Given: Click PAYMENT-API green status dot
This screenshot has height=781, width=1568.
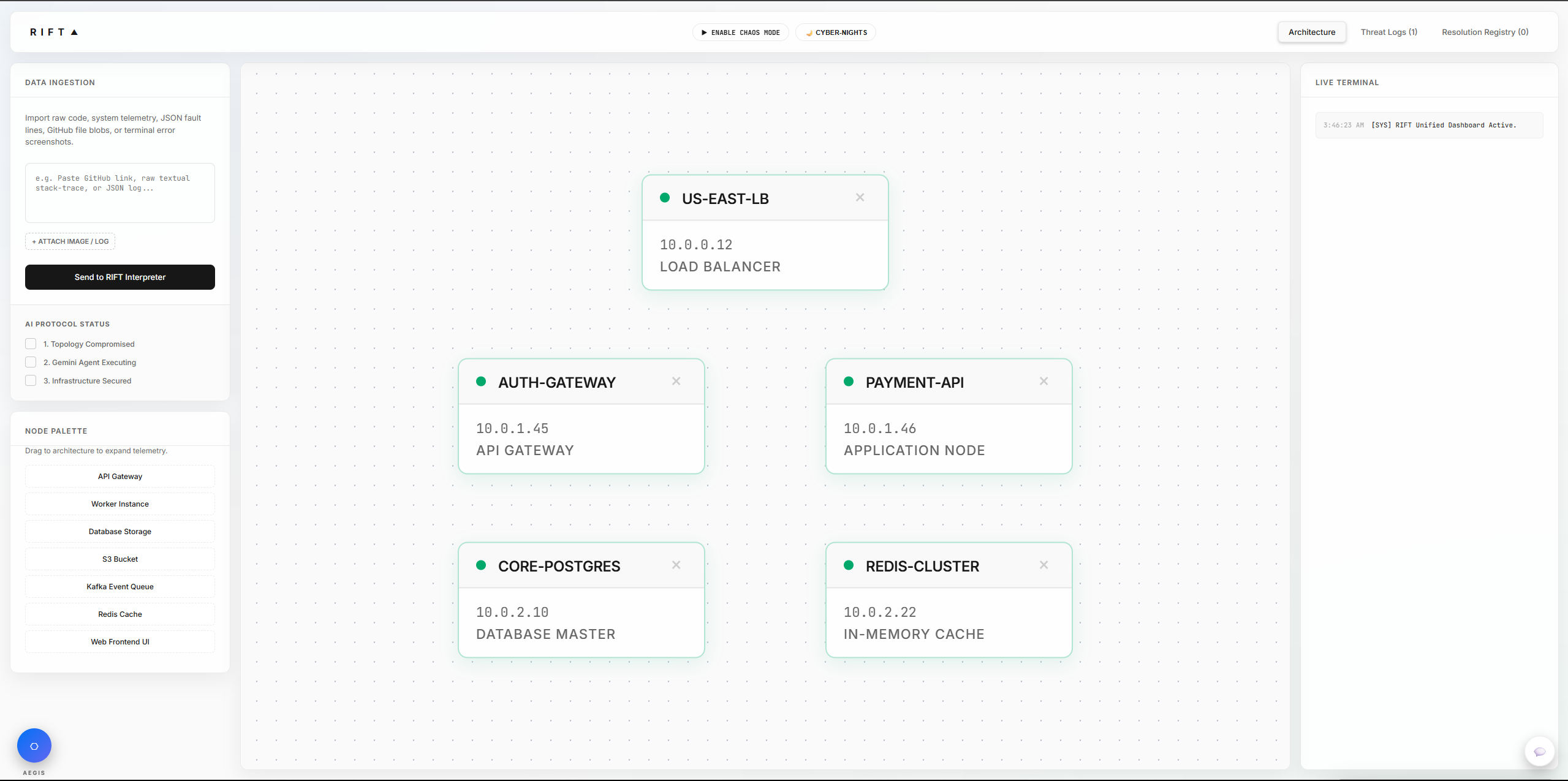Looking at the screenshot, I should click(x=849, y=382).
